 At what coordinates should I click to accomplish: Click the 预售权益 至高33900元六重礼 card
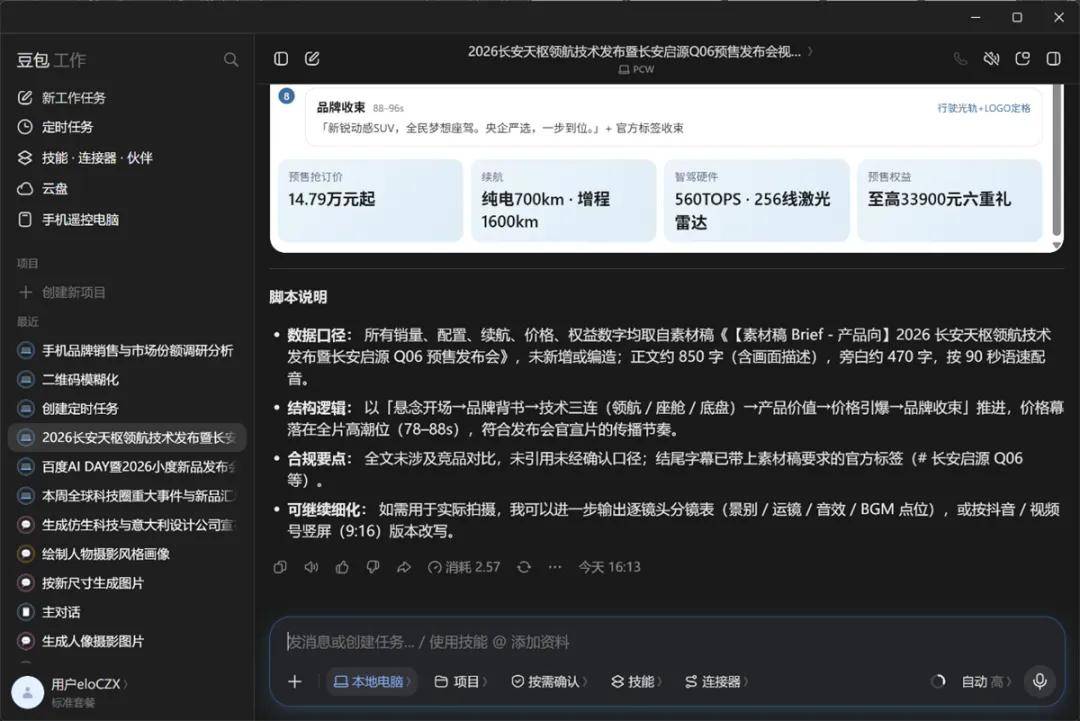click(x=950, y=200)
